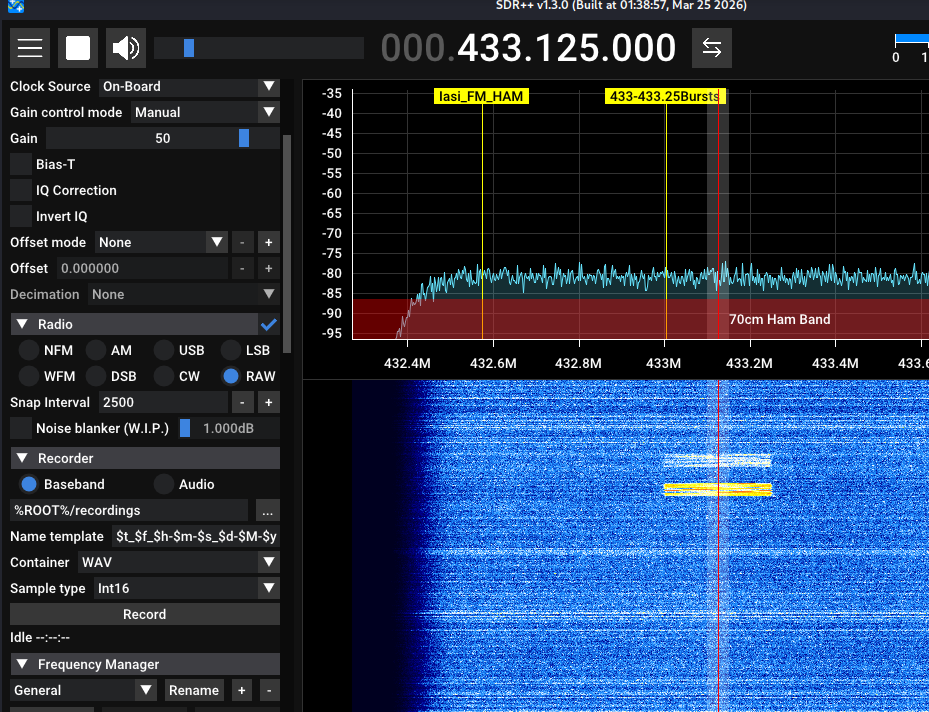Delete frequency list with minus
This screenshot has width=929, height=712.
tap(269, 691)
